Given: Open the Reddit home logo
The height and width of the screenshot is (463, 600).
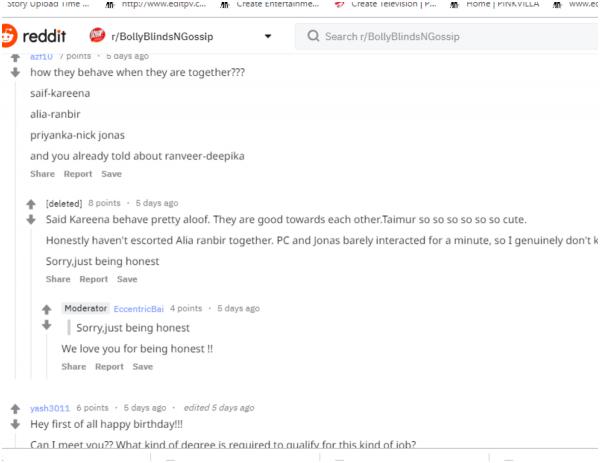Looking at the screenshot, I should [x=34, y=36].
